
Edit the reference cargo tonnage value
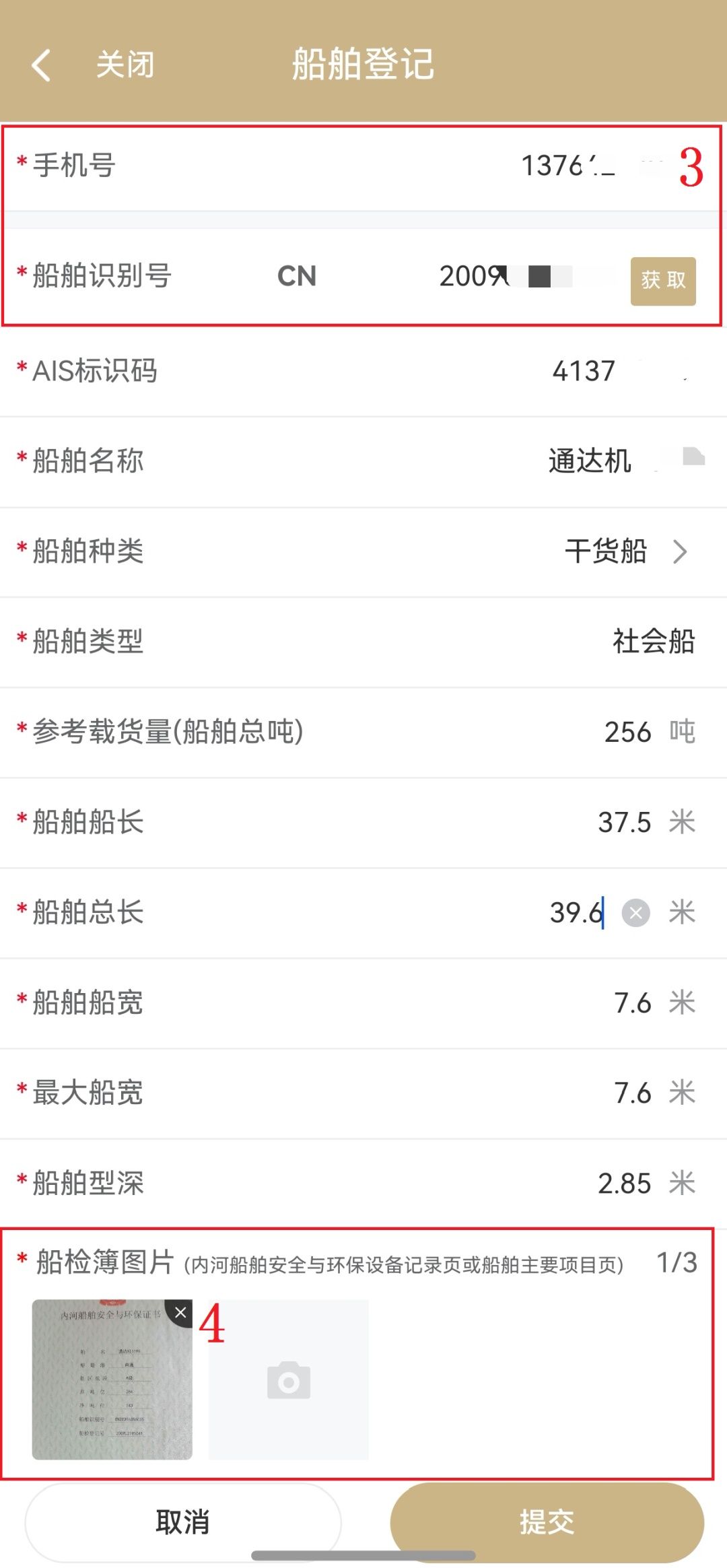click(x=627, y=732)
